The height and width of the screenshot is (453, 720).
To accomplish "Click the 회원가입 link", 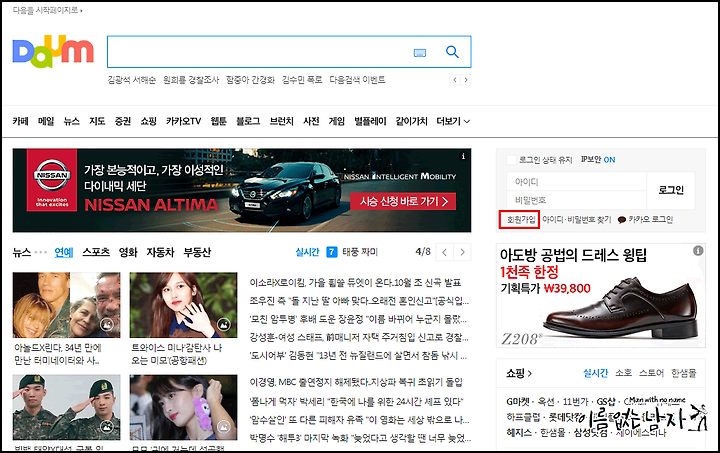I will pos(521,220).
